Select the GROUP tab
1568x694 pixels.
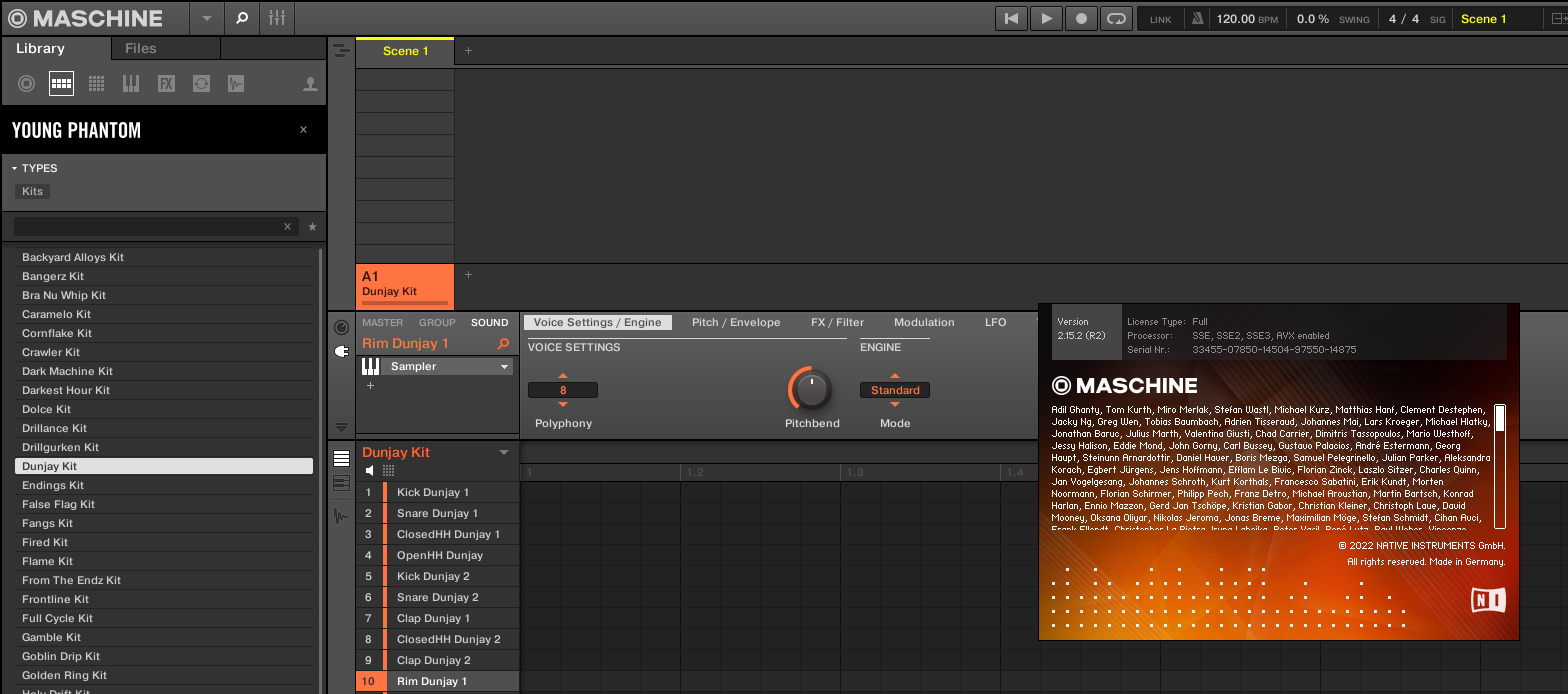point(437,323)
